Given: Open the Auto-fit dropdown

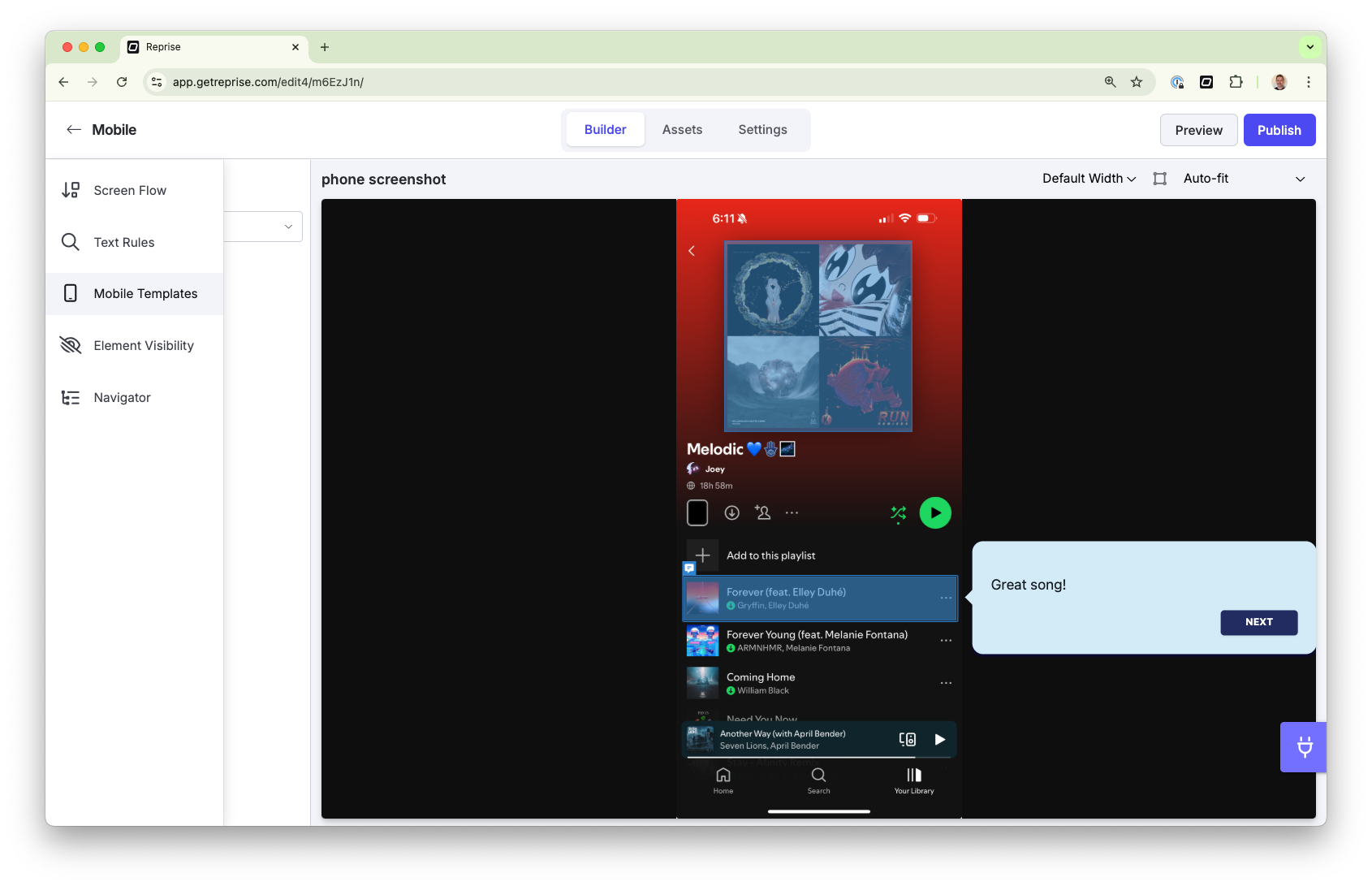Looking at the screenshot, I should click(1244, 179).
